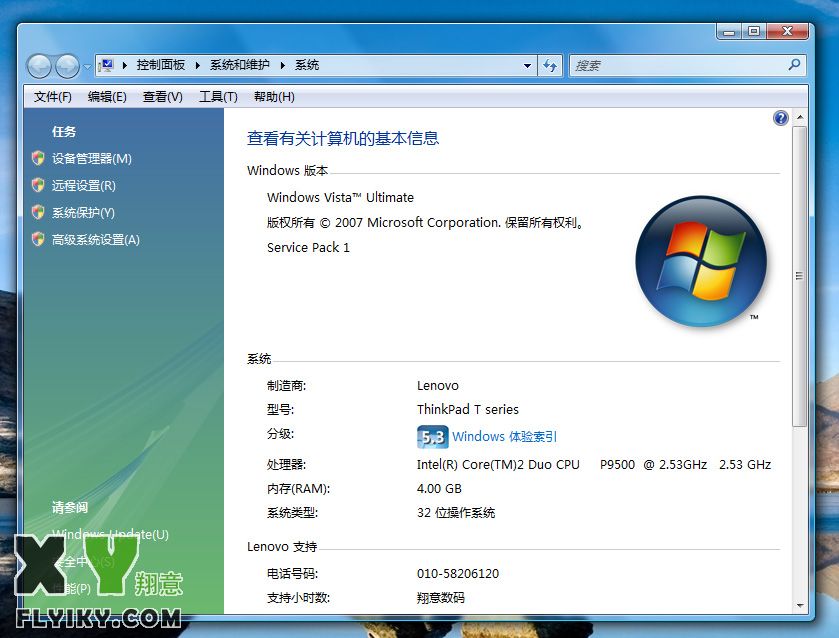The height and width of the screenshot is (638, 839).
Task: Click the shield icon beside 设备管理器
Action: pyautogui.click(x=38, y=158)
